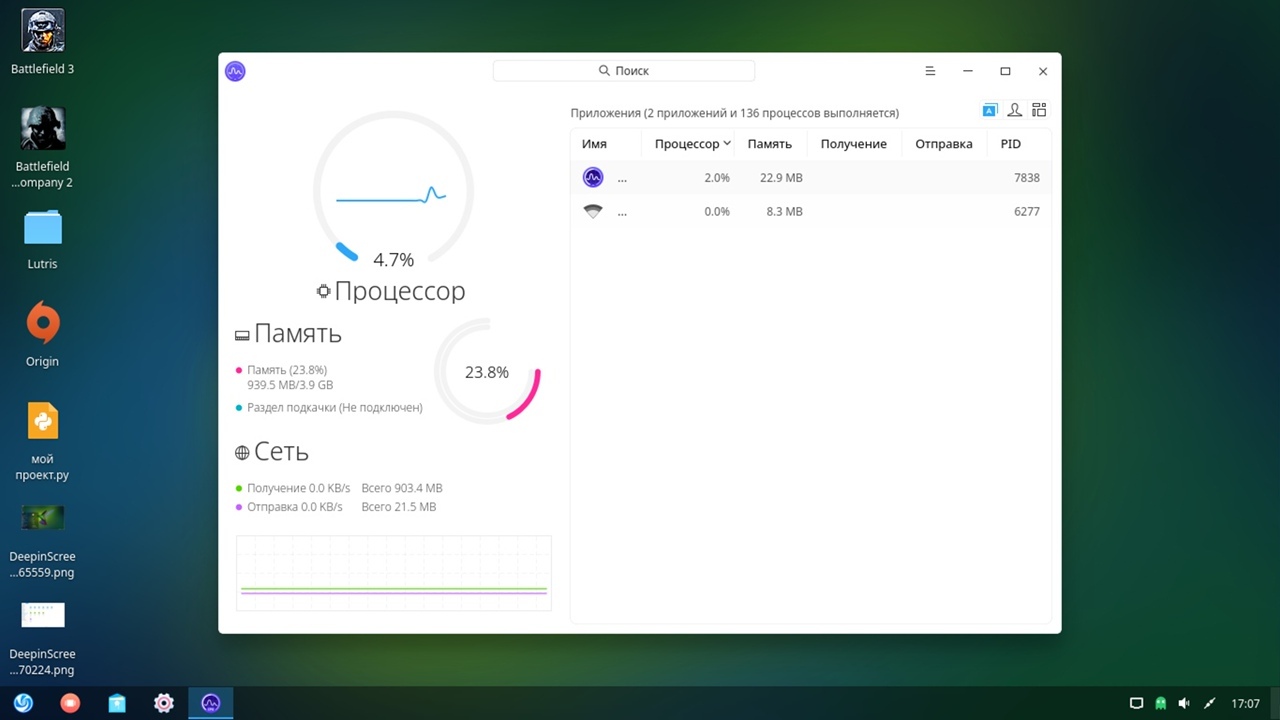Open the Deepin launcher in the taskbar
1280x720 pixels.
pos(23,703)
